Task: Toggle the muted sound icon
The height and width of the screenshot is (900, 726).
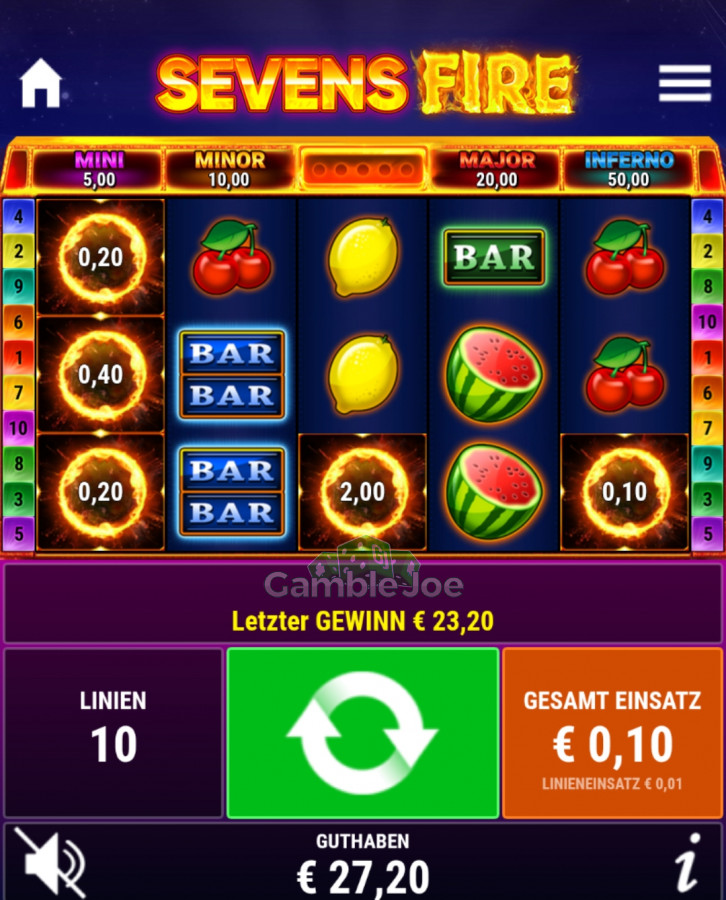Action: [x=49, y=863]
